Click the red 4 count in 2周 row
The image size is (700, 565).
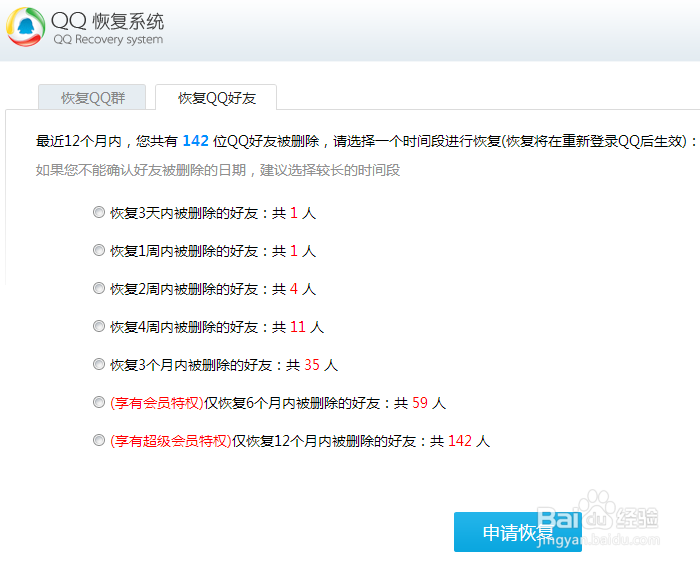(x=294, y=289)
